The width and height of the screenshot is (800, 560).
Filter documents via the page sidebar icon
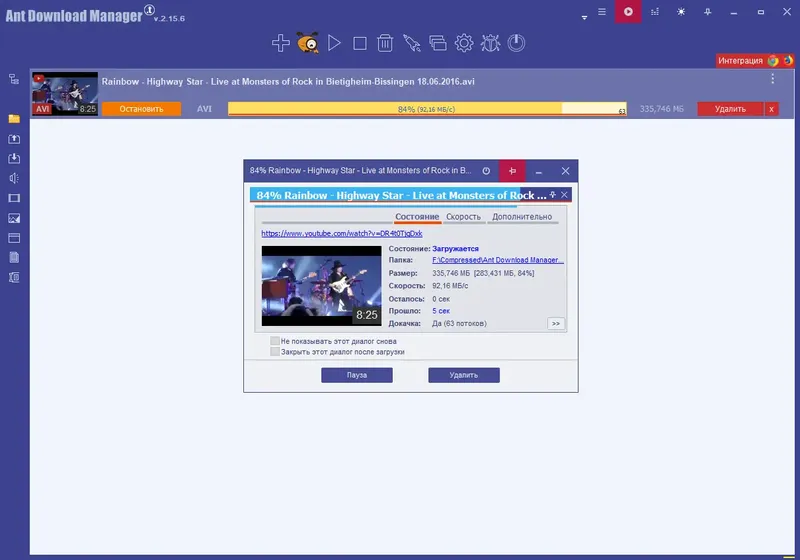point(14,258)
